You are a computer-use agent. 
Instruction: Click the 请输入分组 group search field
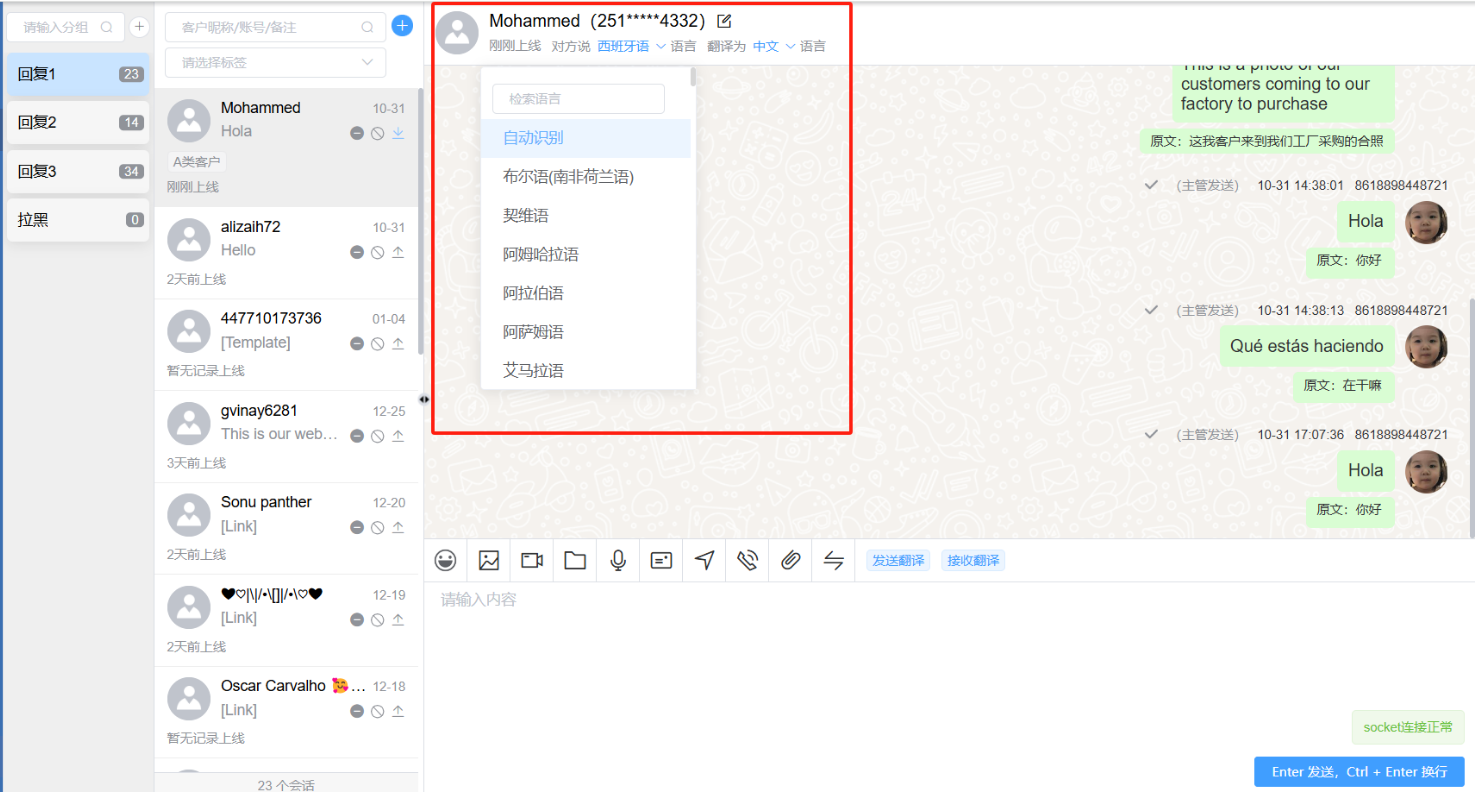[x=66, y=27]
